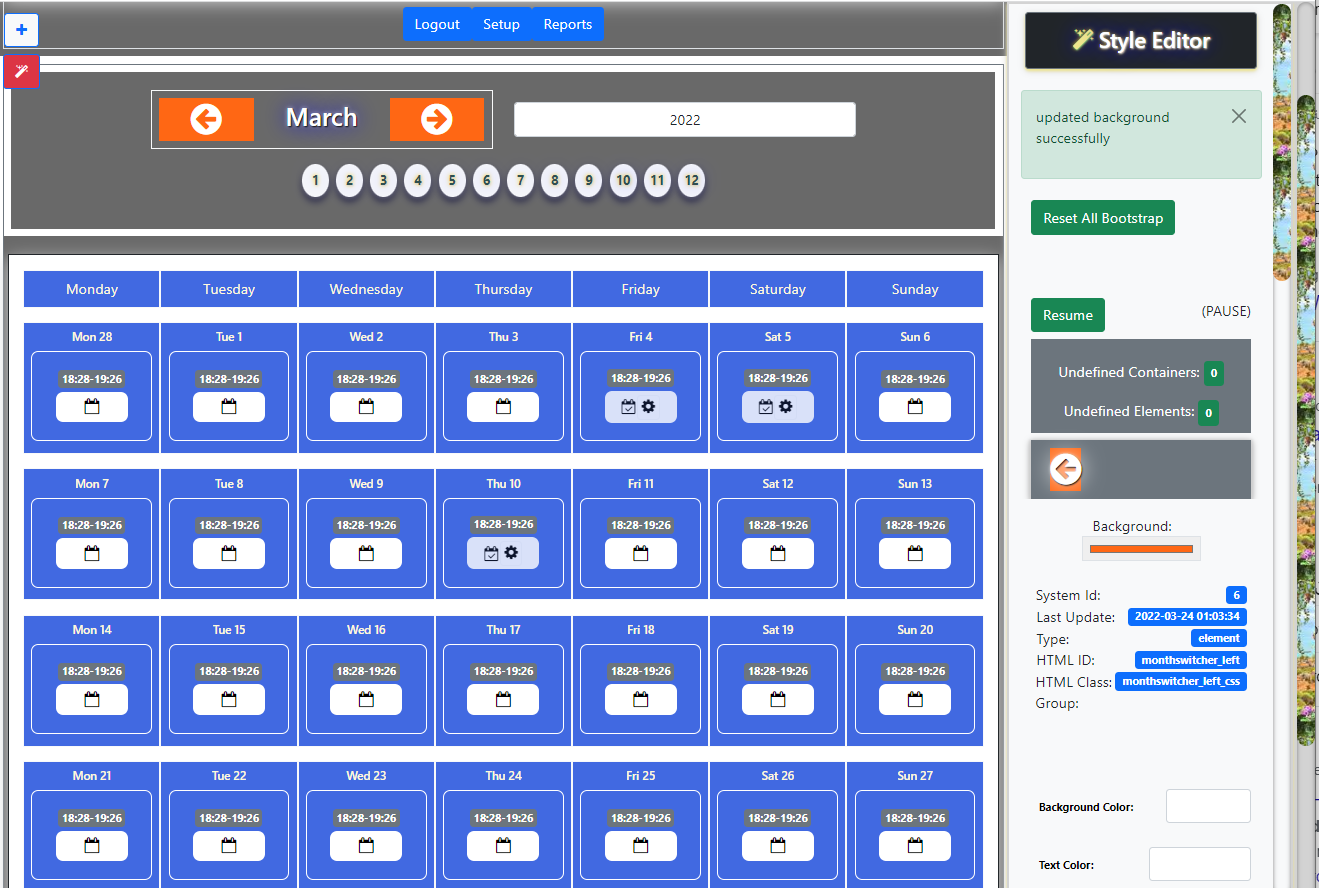Viewport: 1319px width, 888px height.
Task: Open calendar icon on Mon 14
Action: coord(92,699)
